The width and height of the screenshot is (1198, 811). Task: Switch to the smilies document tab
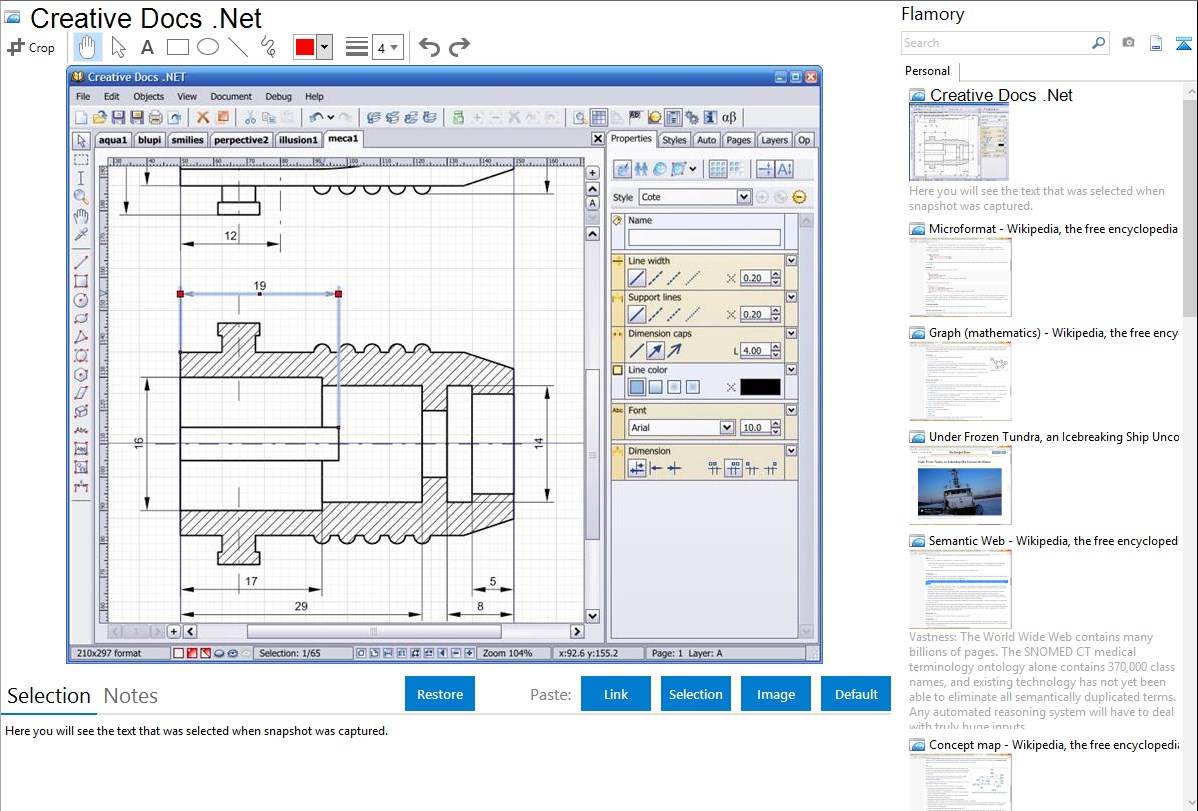tap(187, 140)
